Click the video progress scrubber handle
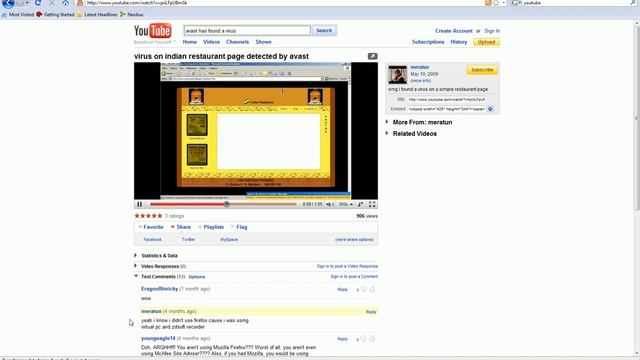The height and width of the screenshot is (360, 640). coord(227,204)
